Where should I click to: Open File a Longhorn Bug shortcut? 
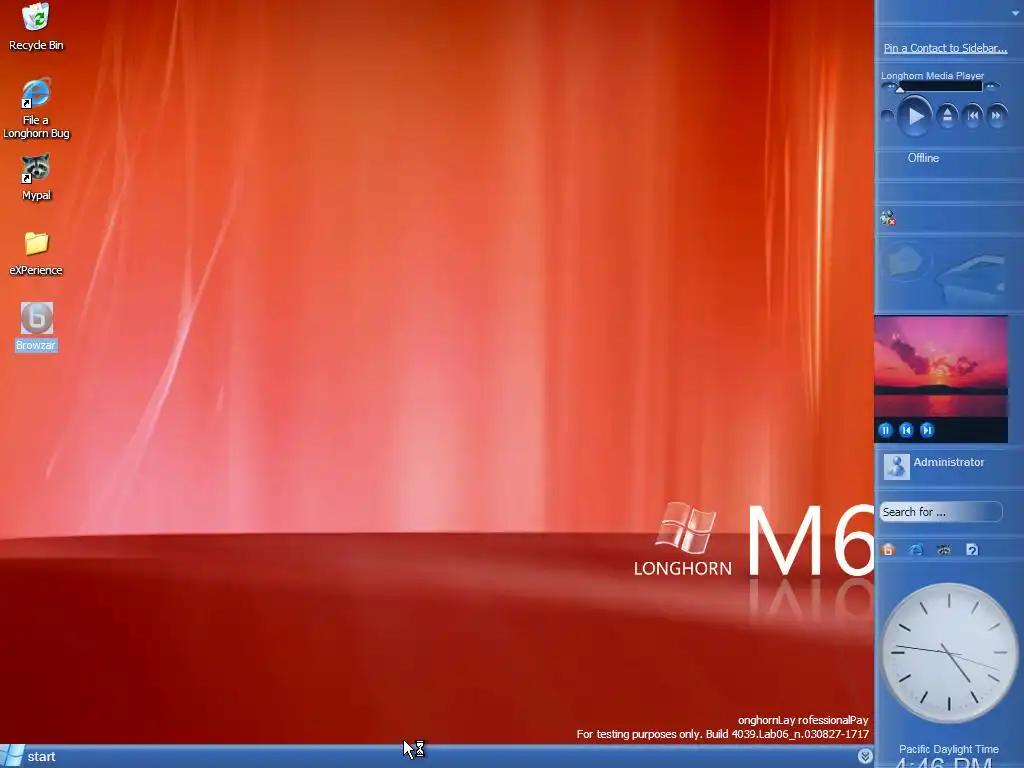click(36, 108)
